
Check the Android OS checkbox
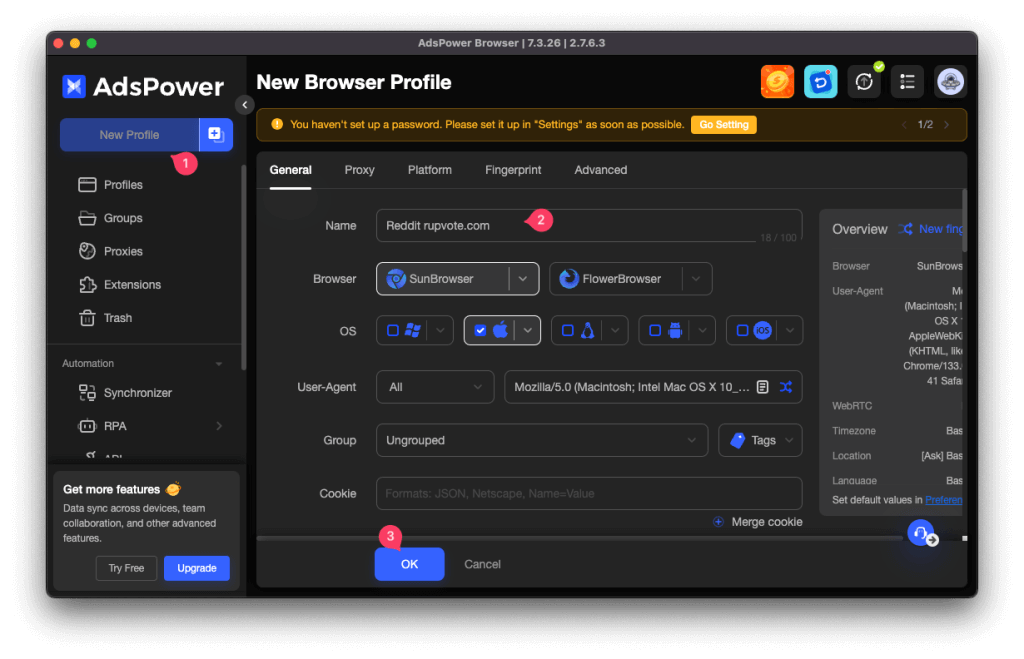tap(654, 330)
